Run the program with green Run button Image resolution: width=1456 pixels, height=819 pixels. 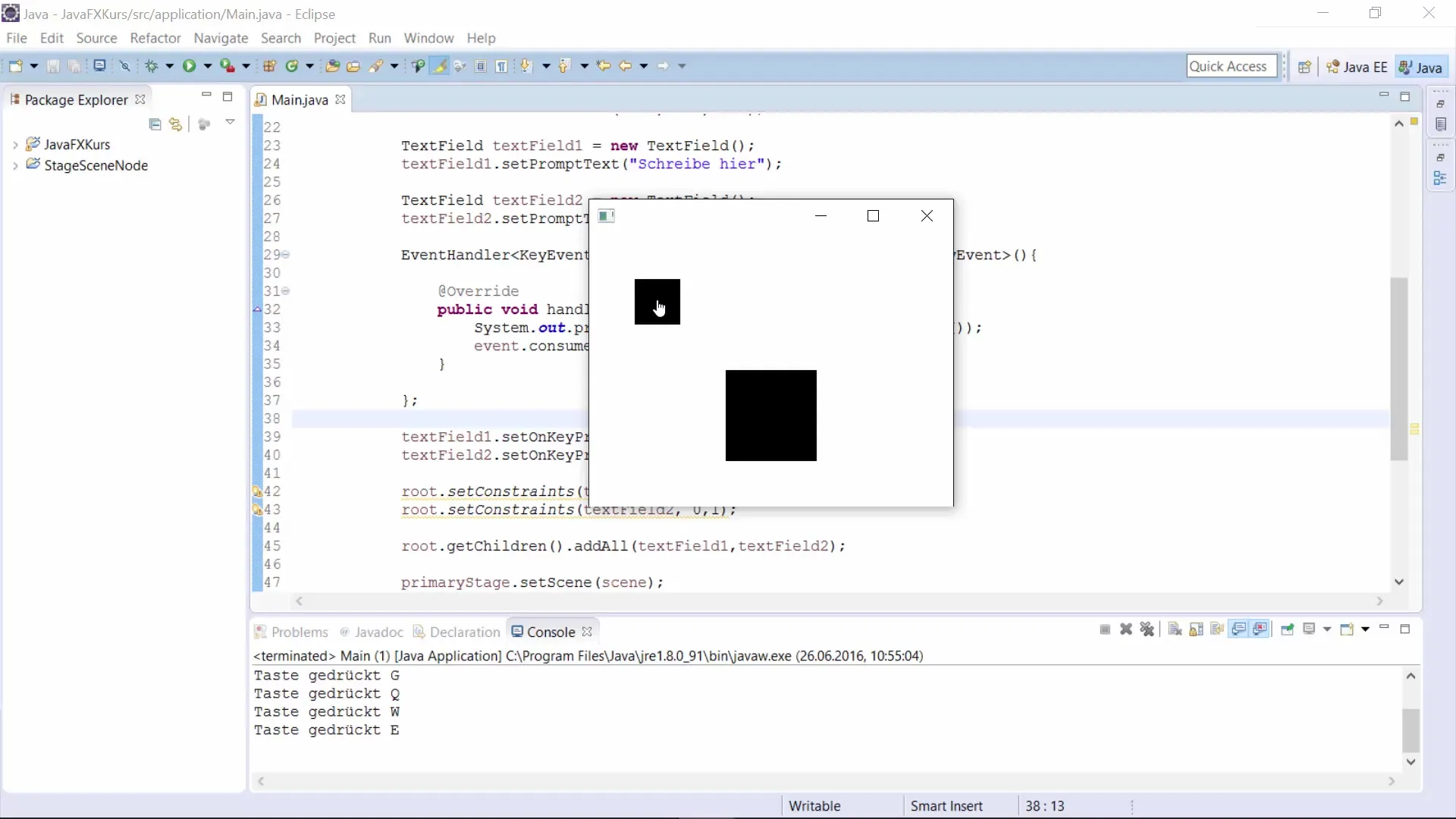189,66
